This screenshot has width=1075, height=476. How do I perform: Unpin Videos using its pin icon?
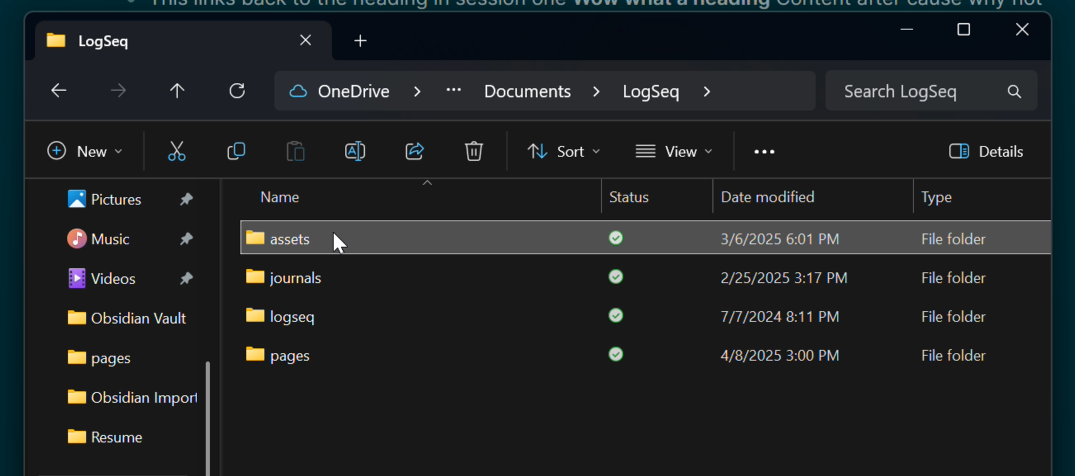click(186, 279)
